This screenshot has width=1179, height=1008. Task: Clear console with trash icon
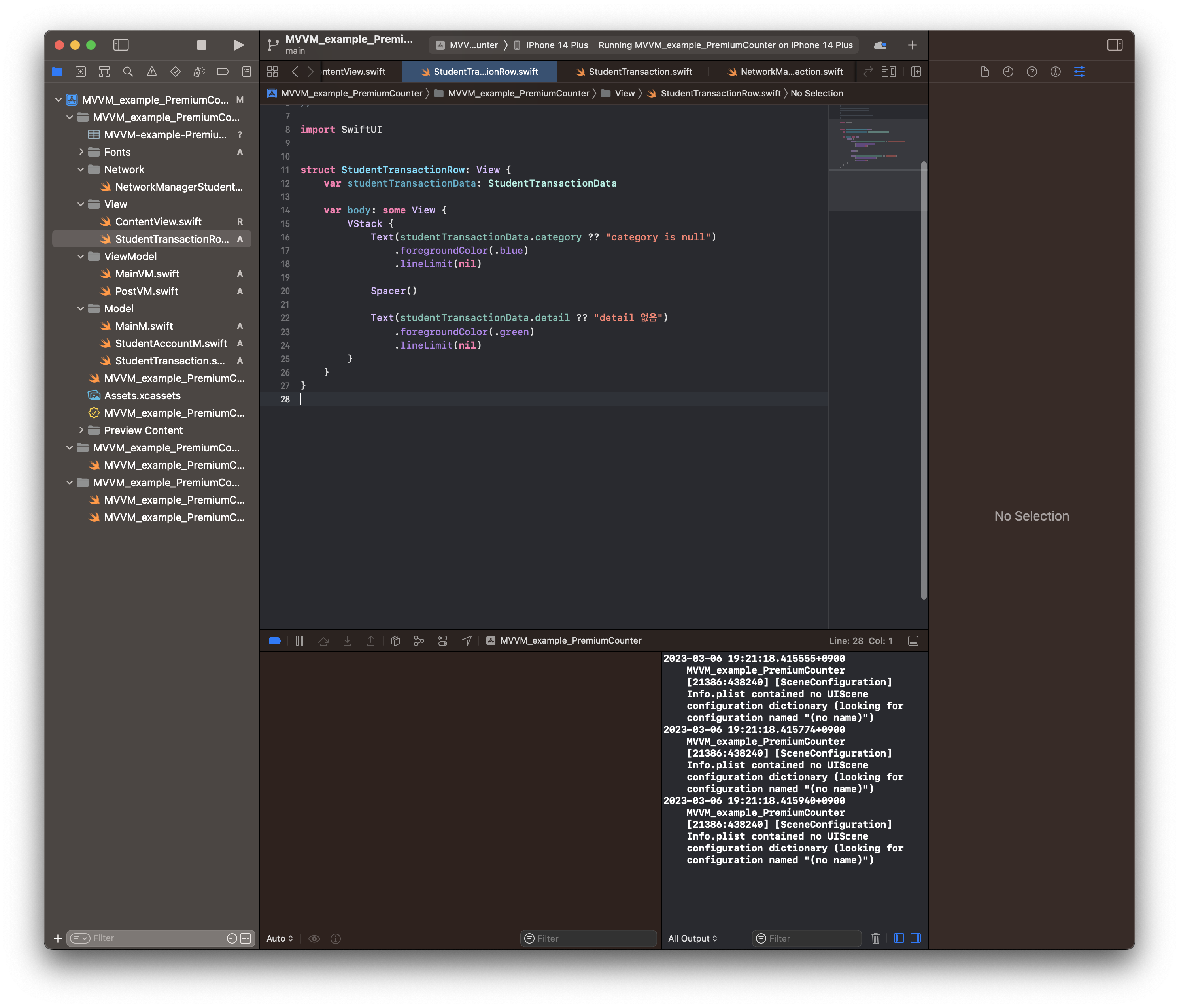click(x=876, y=938)
